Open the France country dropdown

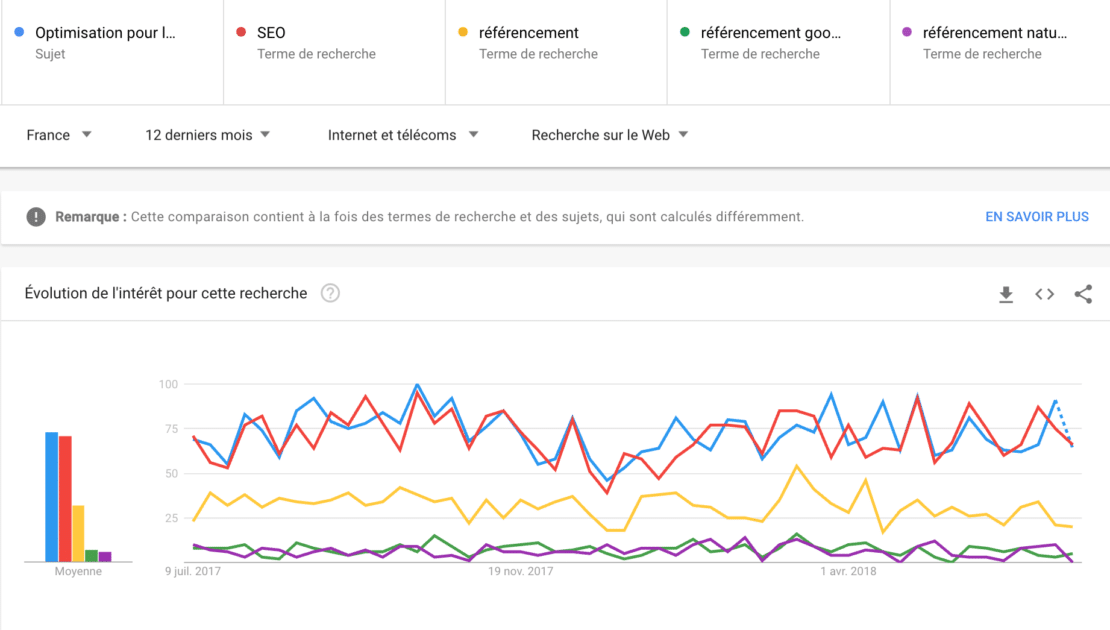click(59, 135)
